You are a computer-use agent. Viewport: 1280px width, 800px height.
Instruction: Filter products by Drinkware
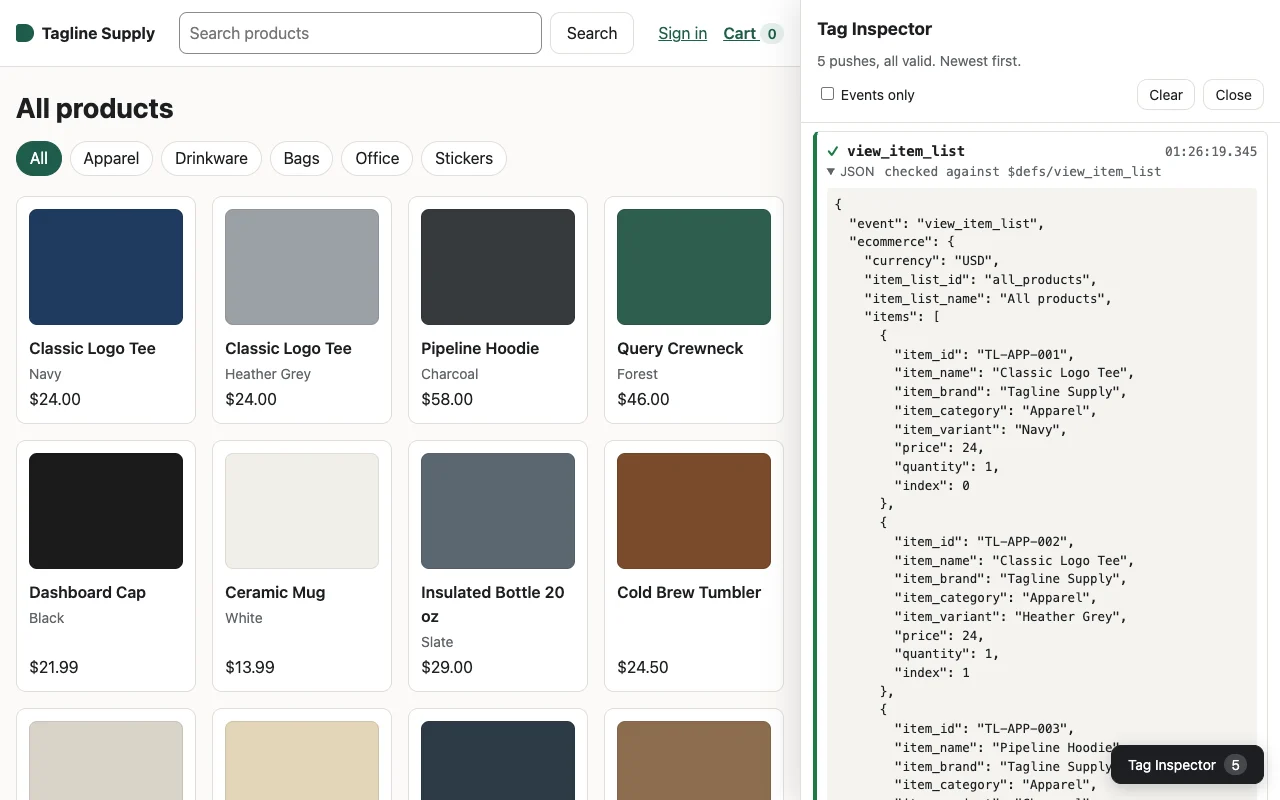[x=211, y=158]
